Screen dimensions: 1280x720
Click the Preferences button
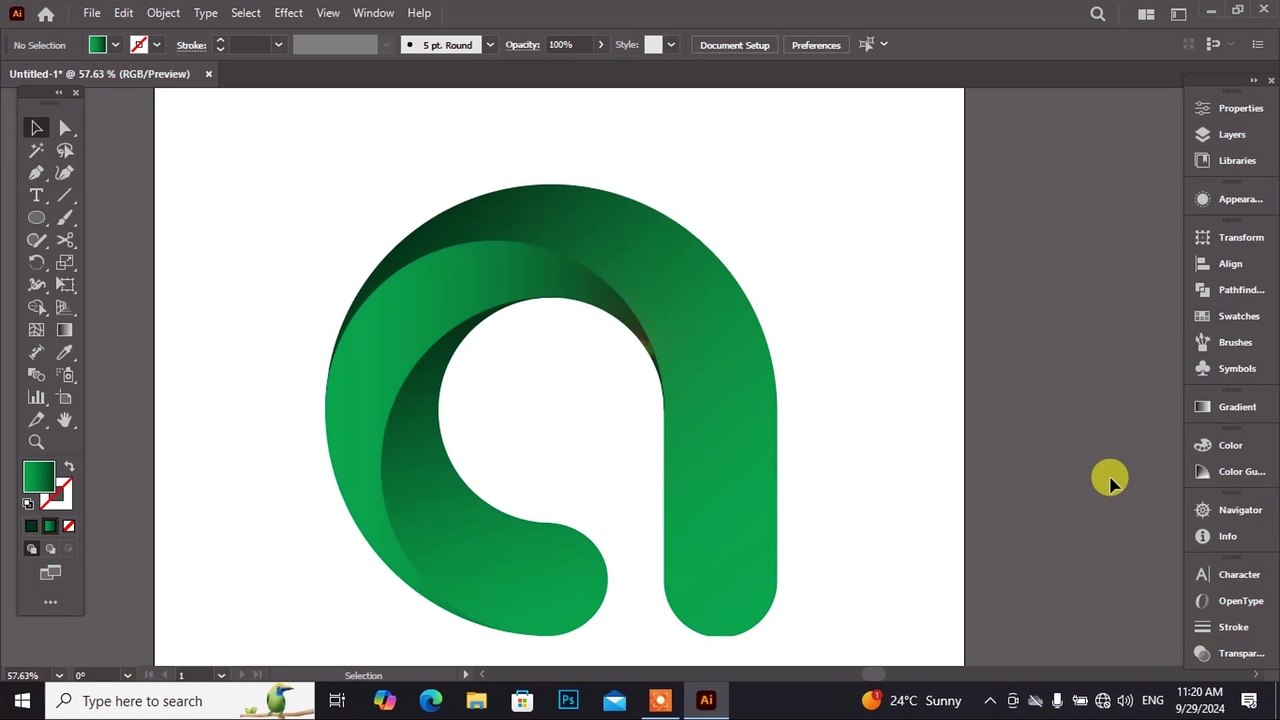coord(816,45)
